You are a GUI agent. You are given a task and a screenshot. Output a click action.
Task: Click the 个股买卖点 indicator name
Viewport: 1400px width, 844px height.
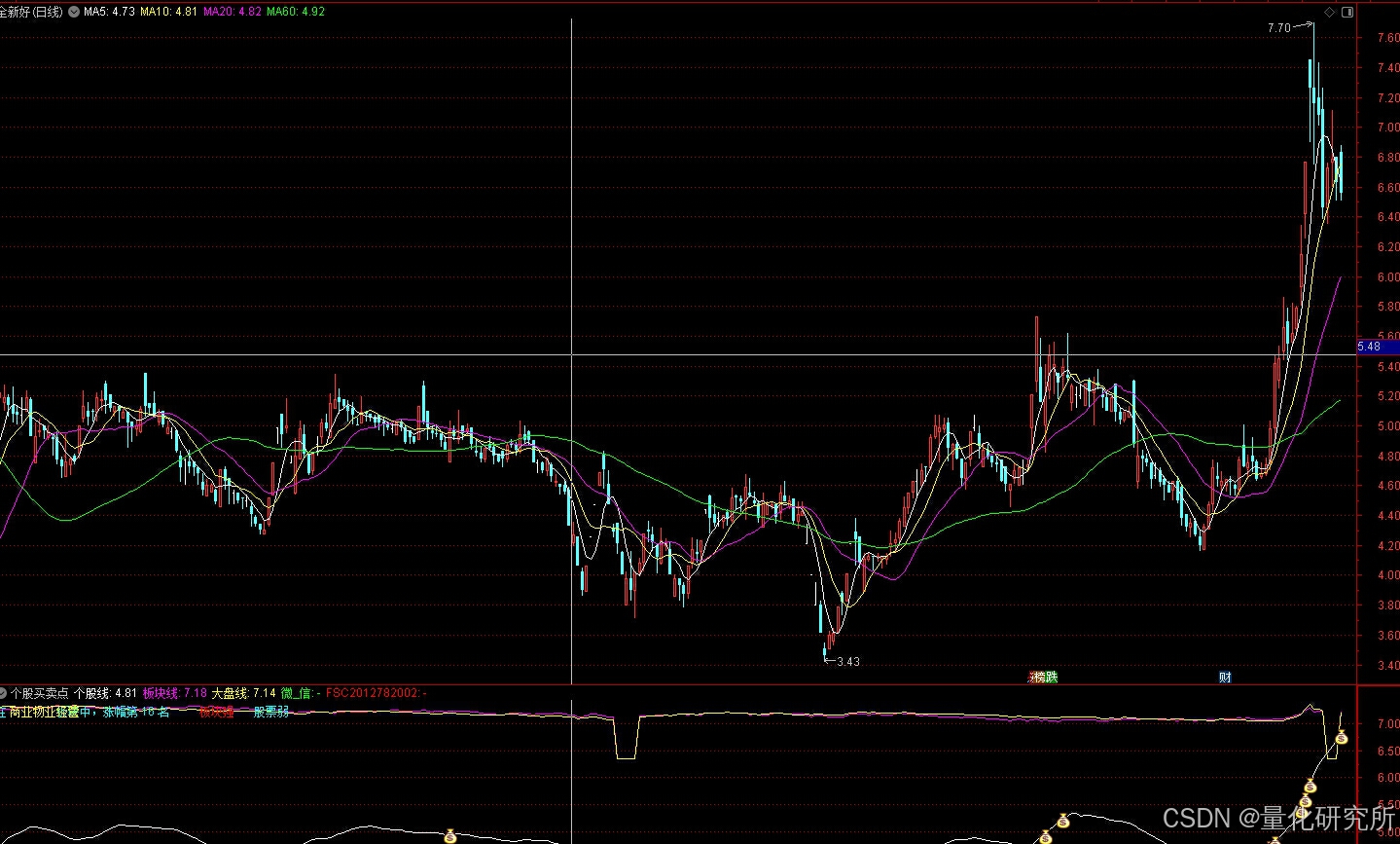39,693
